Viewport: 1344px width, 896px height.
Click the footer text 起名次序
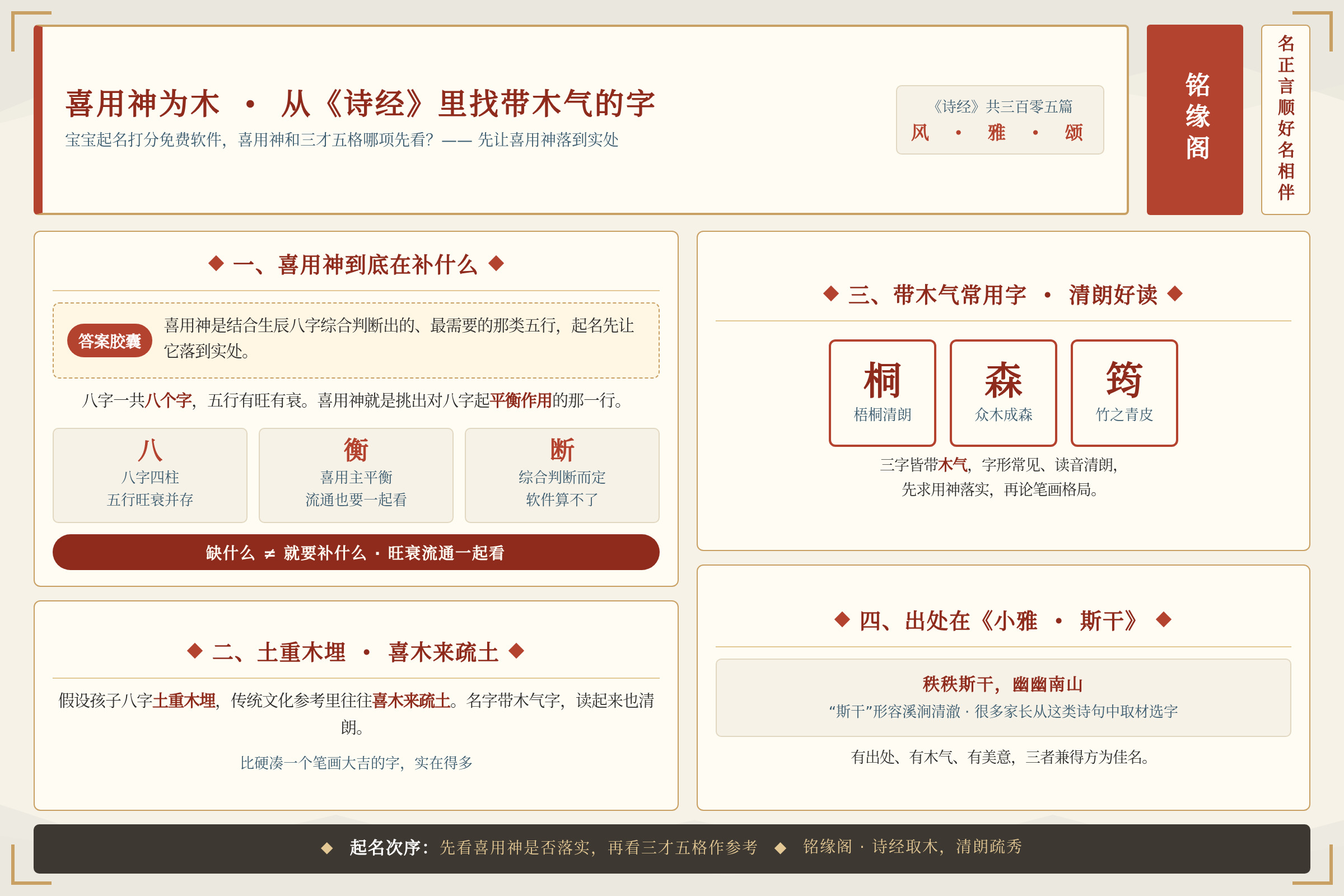click(x=389, y=847)
